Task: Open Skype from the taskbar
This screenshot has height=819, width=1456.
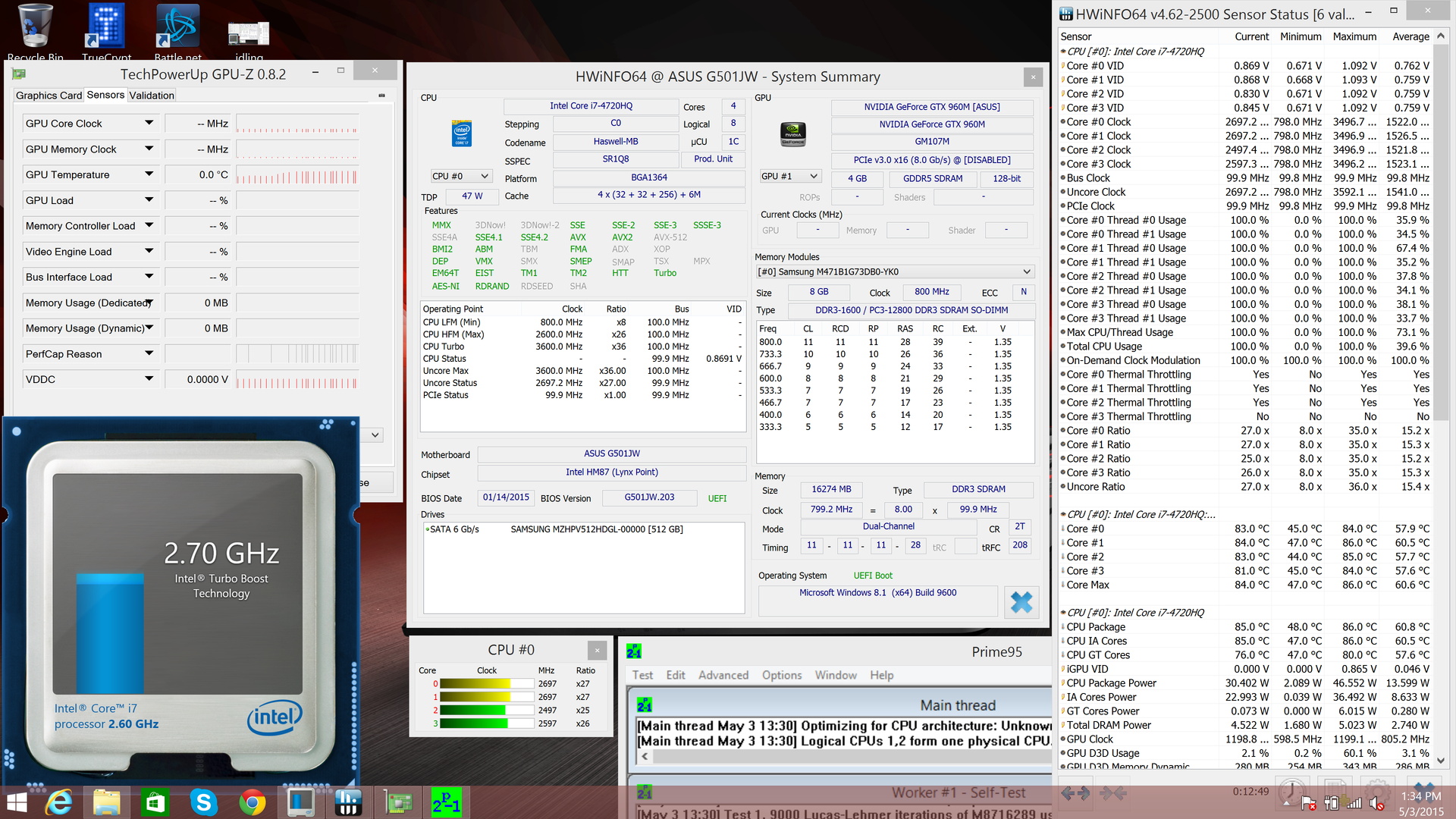Action: click(x=204, y=802)
